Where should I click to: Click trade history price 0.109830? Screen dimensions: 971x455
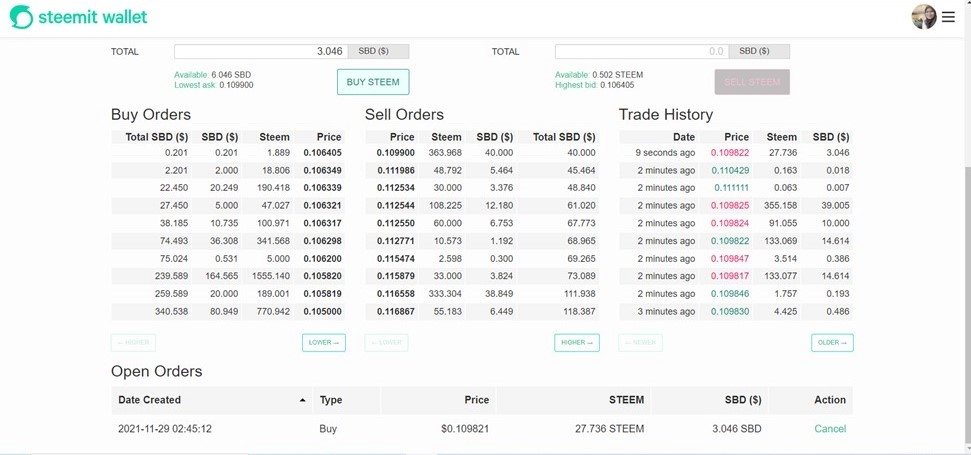click(729, 311)
